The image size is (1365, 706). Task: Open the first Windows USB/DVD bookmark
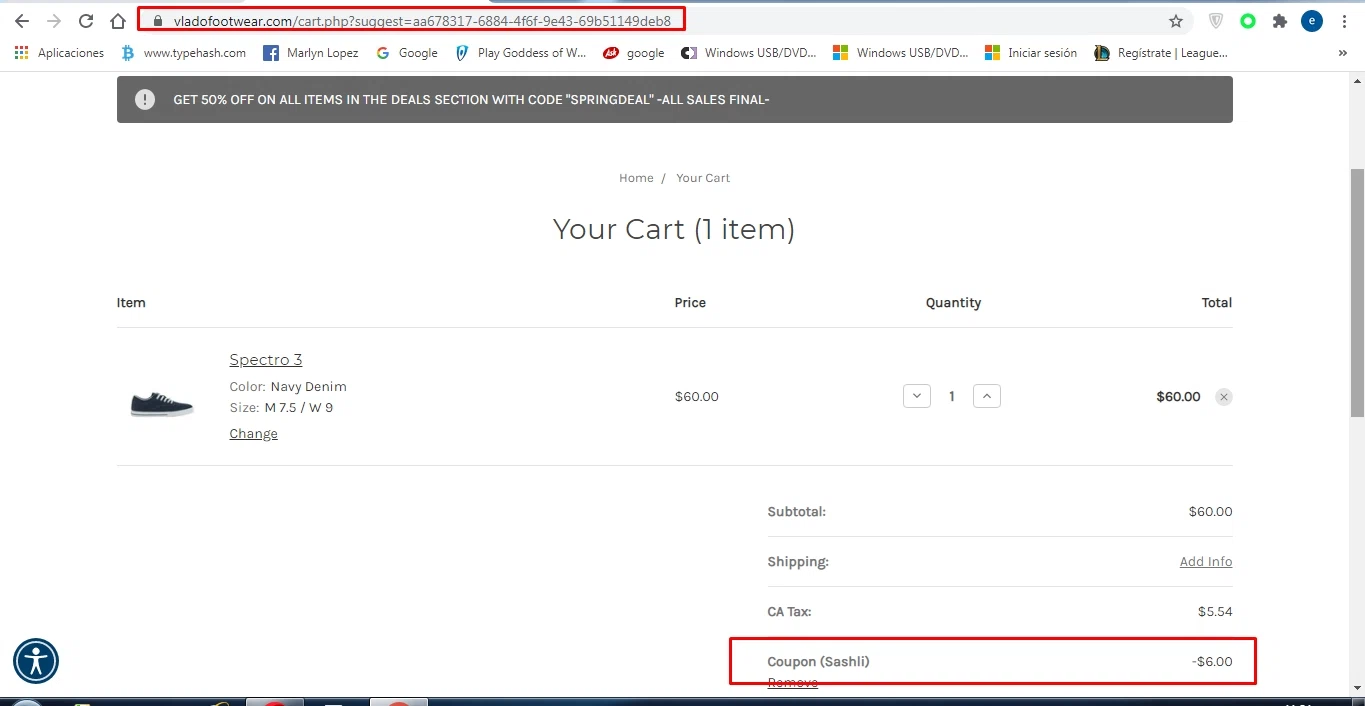[x=749, y=53]
